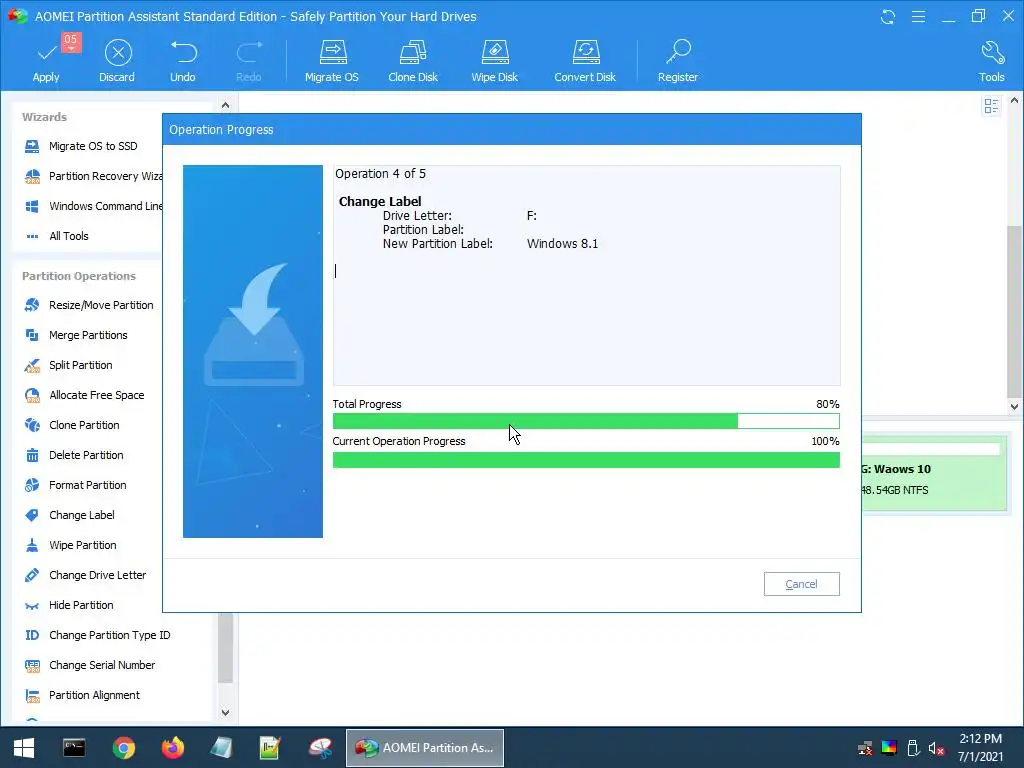Image resolution: width=1024 pixels, height=768 pixels.
Task: Select Wipe Partition operation
Action: [x=71, y=545]
